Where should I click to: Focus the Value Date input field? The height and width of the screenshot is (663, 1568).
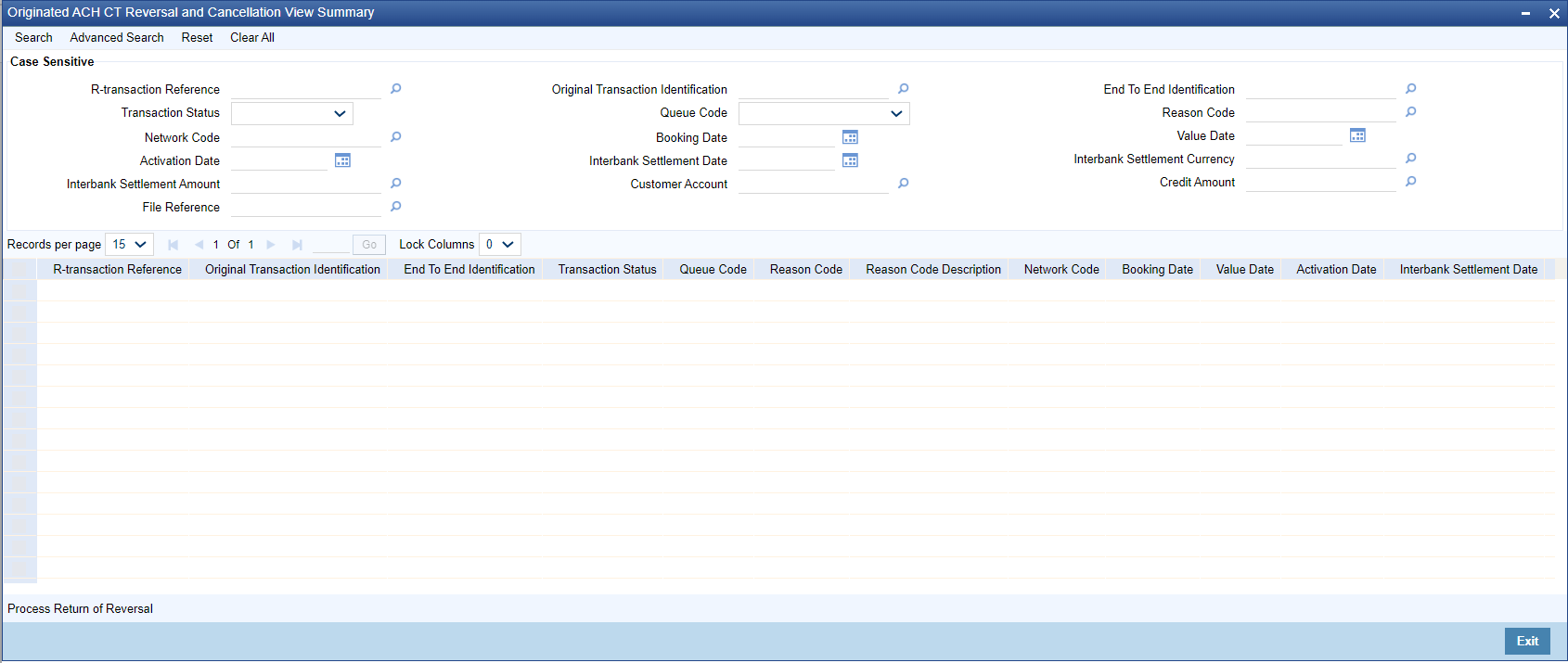[1294, 135]
